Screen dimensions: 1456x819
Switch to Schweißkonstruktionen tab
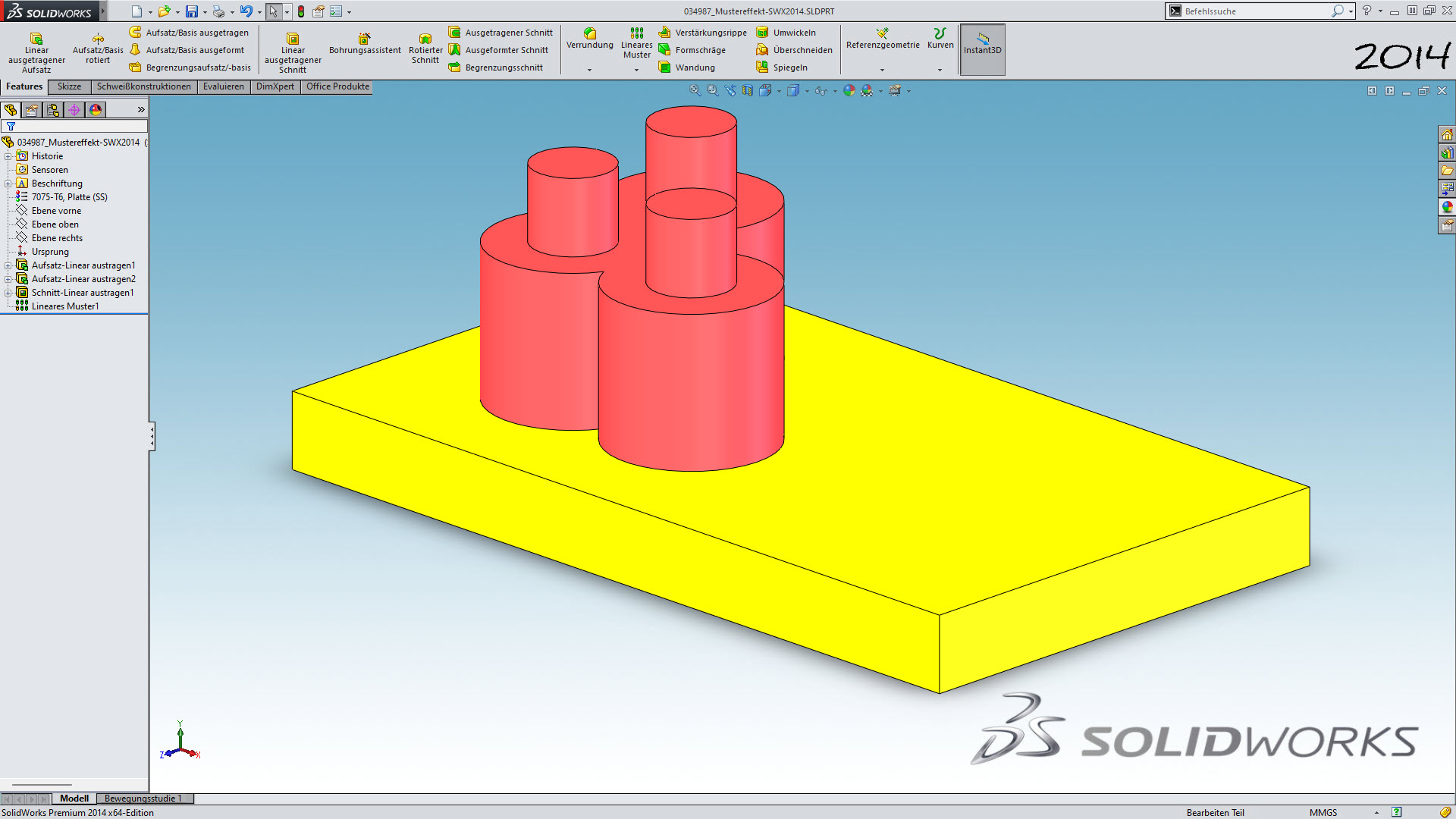tap(144, 86)
